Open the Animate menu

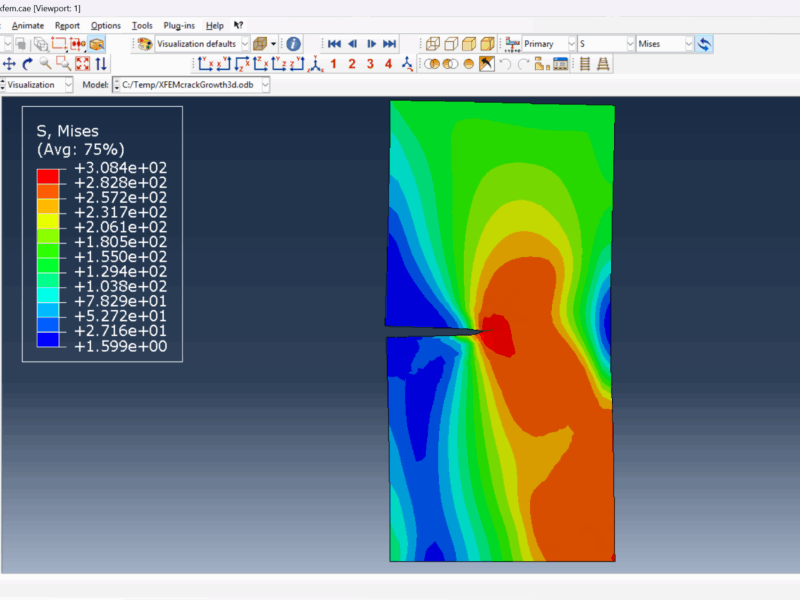28,26
